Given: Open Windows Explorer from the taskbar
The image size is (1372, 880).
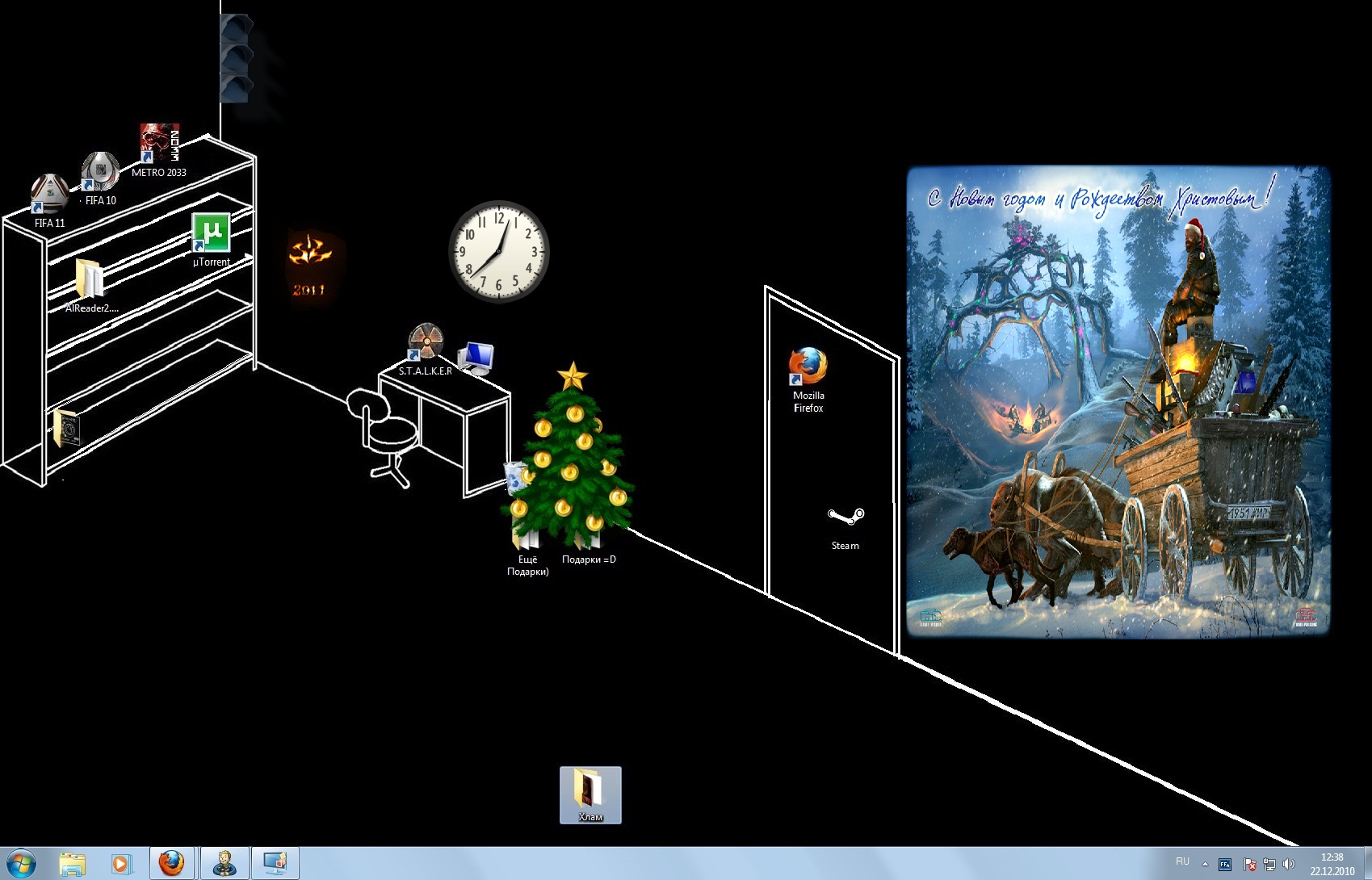Looking at the screenshot, I should tap(73, 864).
